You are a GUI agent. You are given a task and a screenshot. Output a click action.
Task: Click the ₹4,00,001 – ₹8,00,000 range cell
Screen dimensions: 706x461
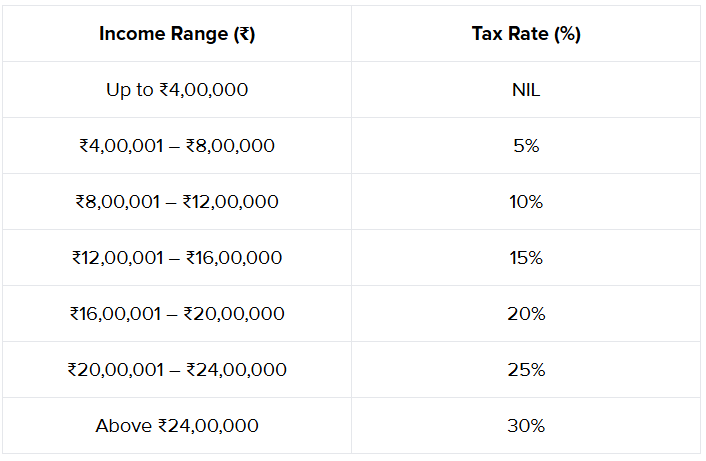pyautogui.click(x=177, y=146)
